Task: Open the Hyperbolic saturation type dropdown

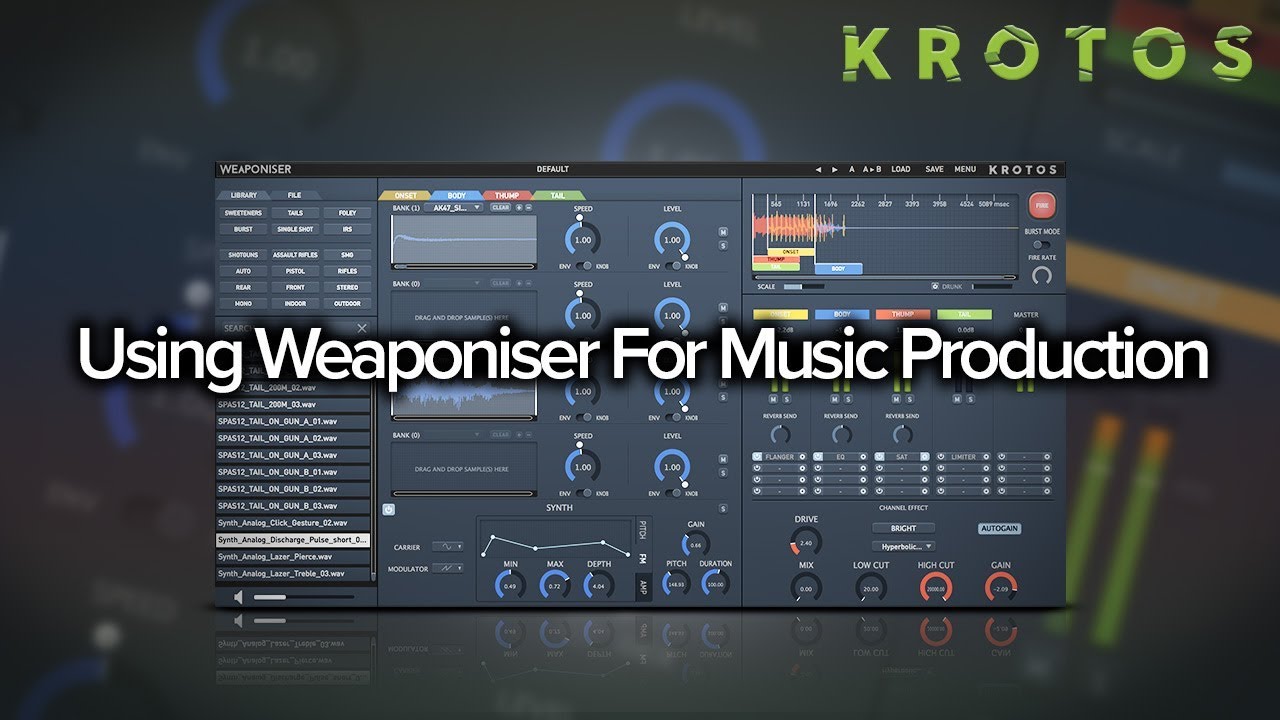Action: click(903, 546)
